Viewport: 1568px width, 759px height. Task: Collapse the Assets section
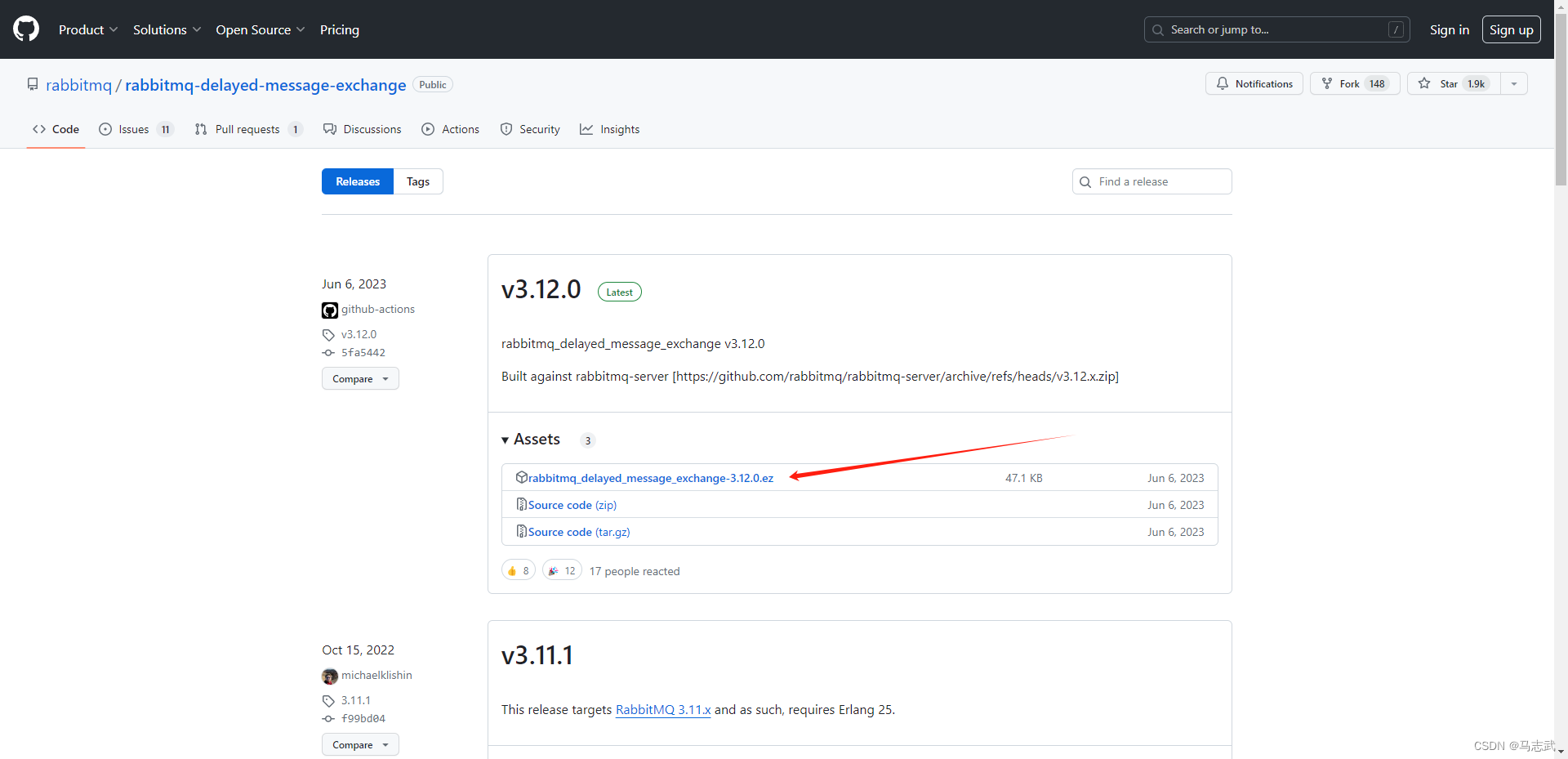(x=531, y=440)
